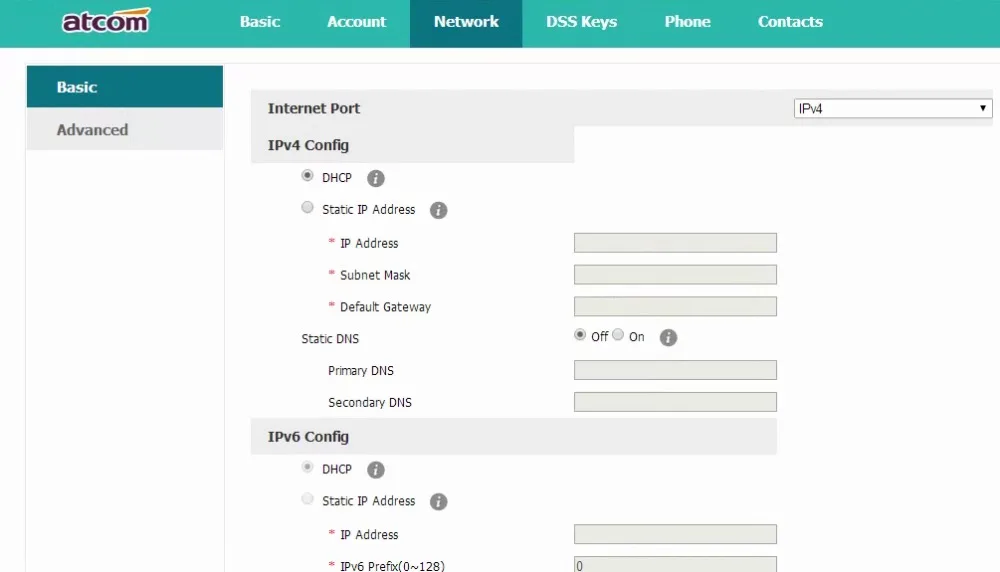Focus the IPv4 Subnet Mask field
Image resolution: width=1000 pixels, height=572 pixels.
(675, 275)
